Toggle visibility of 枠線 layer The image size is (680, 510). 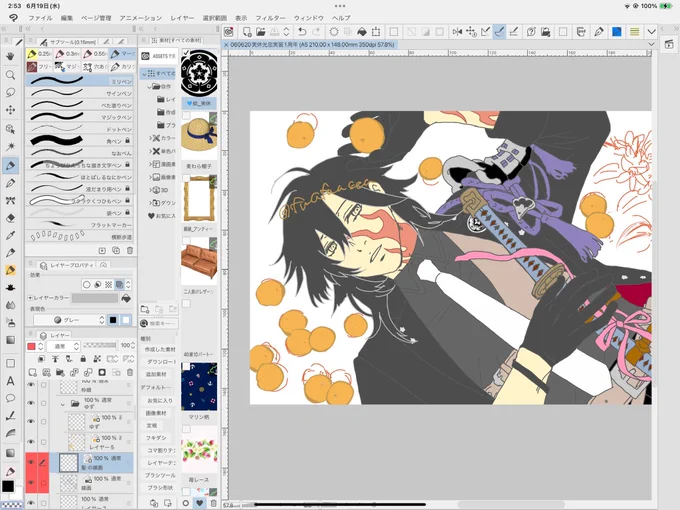31,385
